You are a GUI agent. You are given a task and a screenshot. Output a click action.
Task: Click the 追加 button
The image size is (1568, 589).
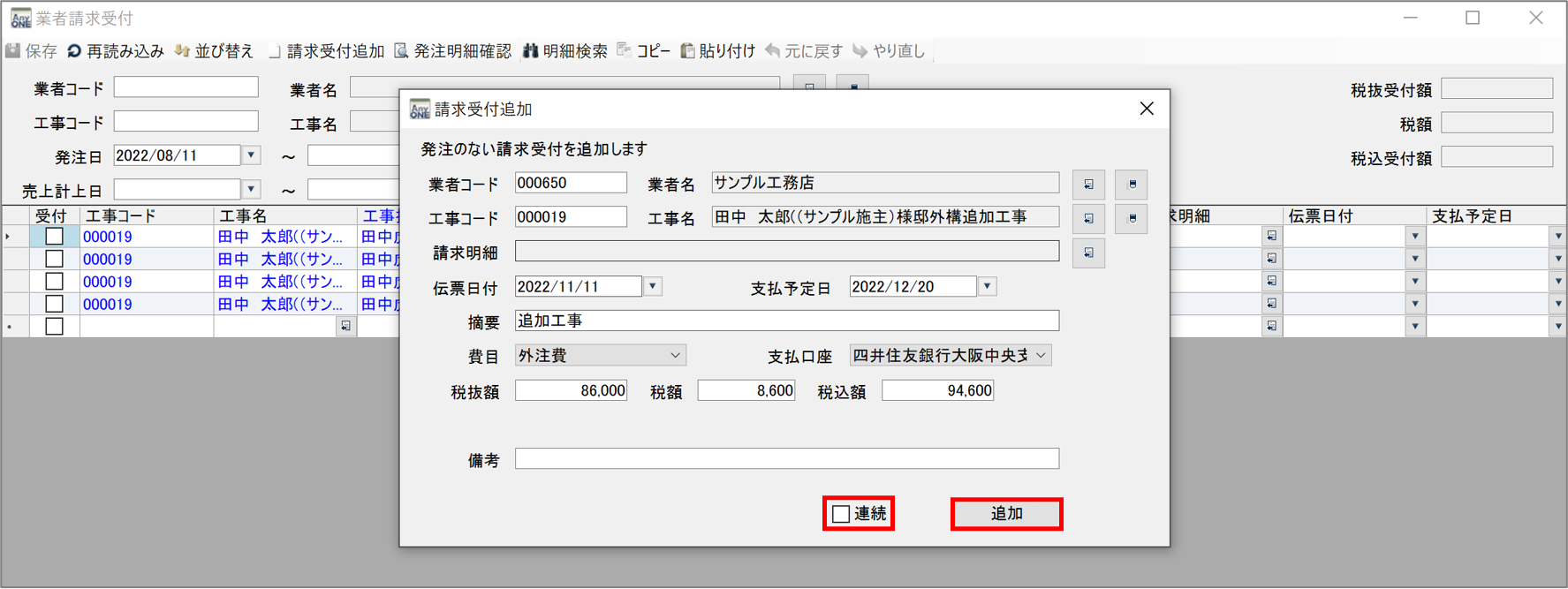pyautogui.click(x=1006, y=514)
